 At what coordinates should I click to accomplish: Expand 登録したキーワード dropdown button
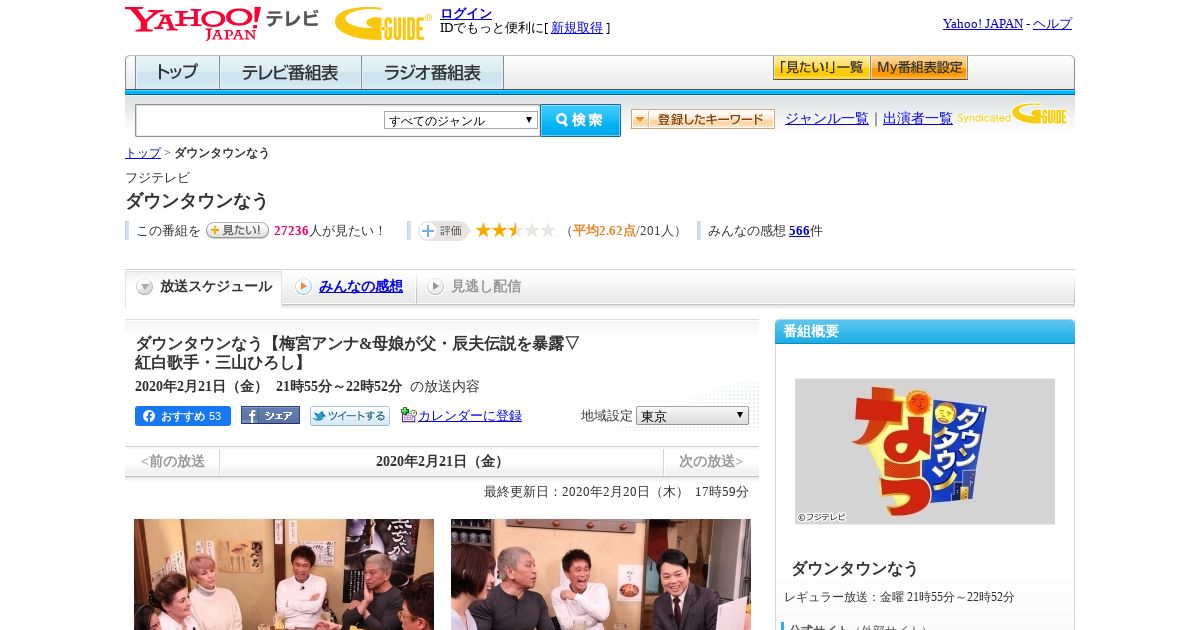click(x=703, y=119)
